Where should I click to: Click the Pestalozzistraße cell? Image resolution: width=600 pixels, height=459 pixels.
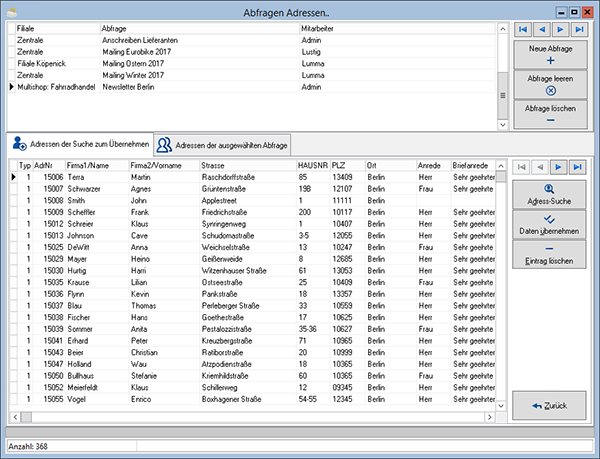tap(248, 329)
